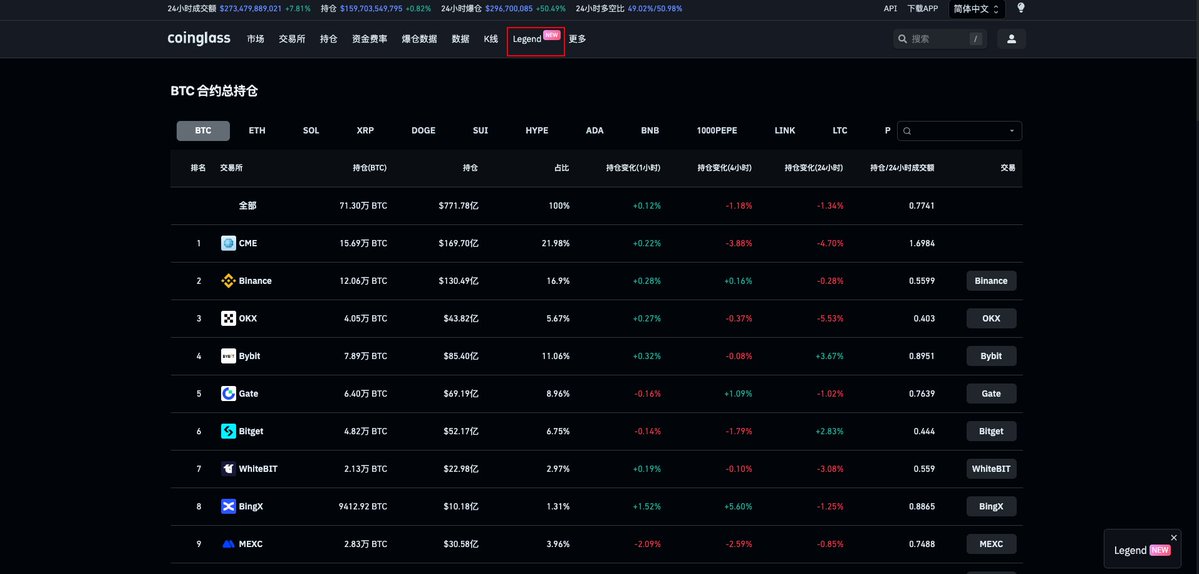The height and width of the screenshot is (574, 1199).
Task: Click the coinglass logo
Action: point(199,38)
